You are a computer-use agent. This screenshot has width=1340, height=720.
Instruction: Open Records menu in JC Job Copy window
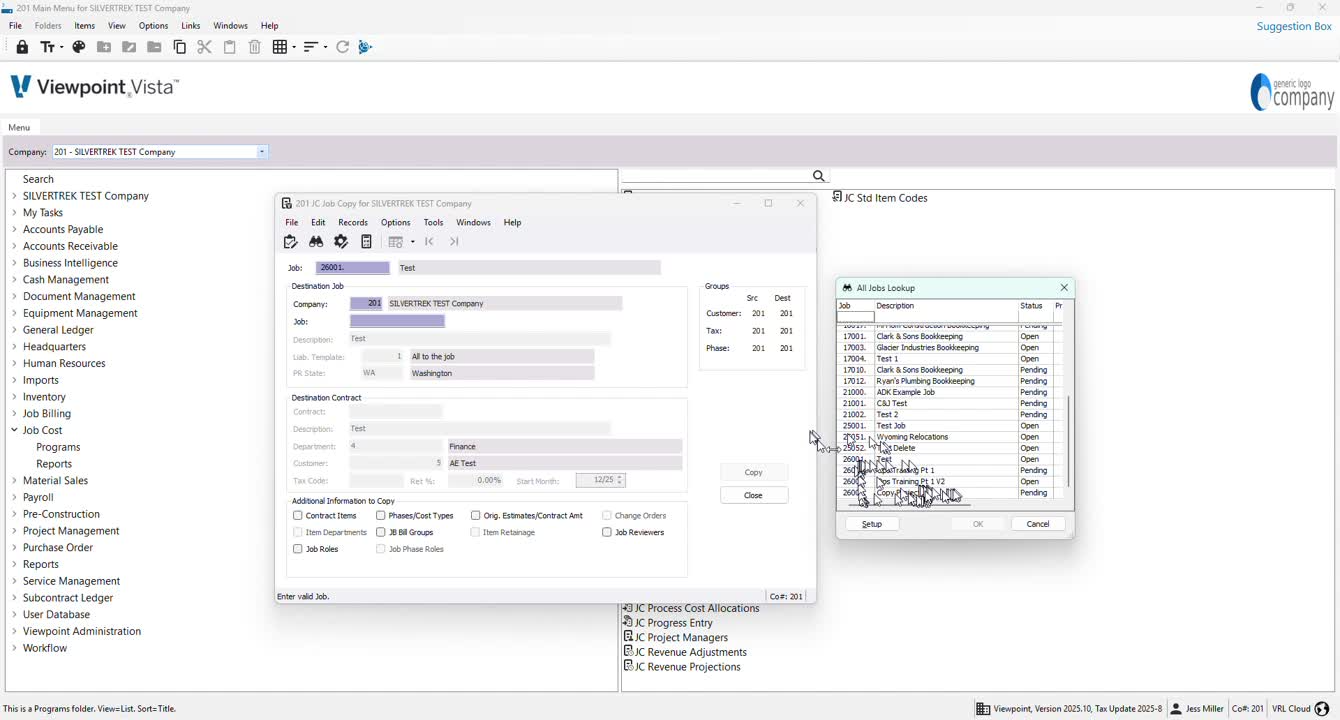point(353,222)
